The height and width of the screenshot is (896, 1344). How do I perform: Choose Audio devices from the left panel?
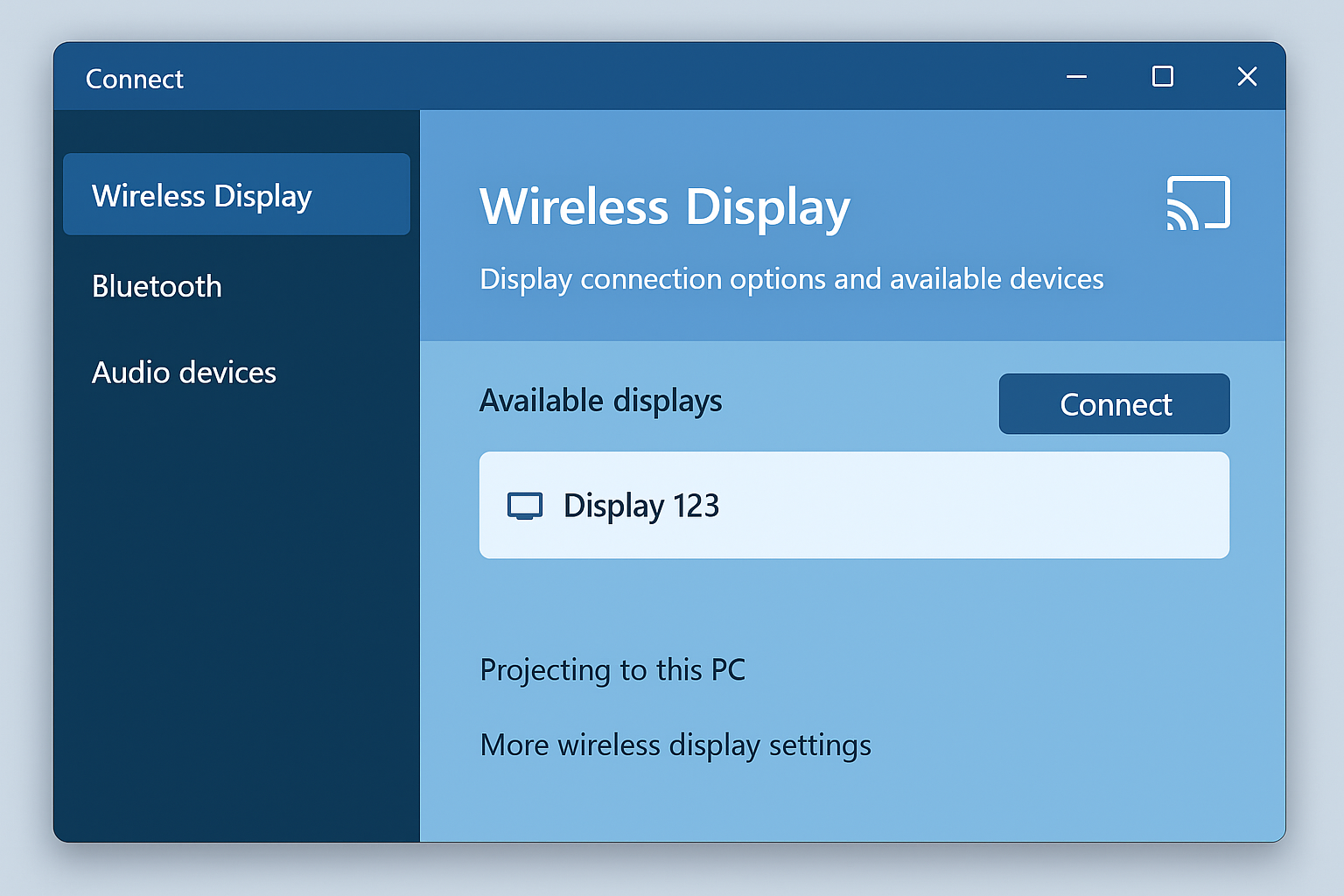(184, 372)
